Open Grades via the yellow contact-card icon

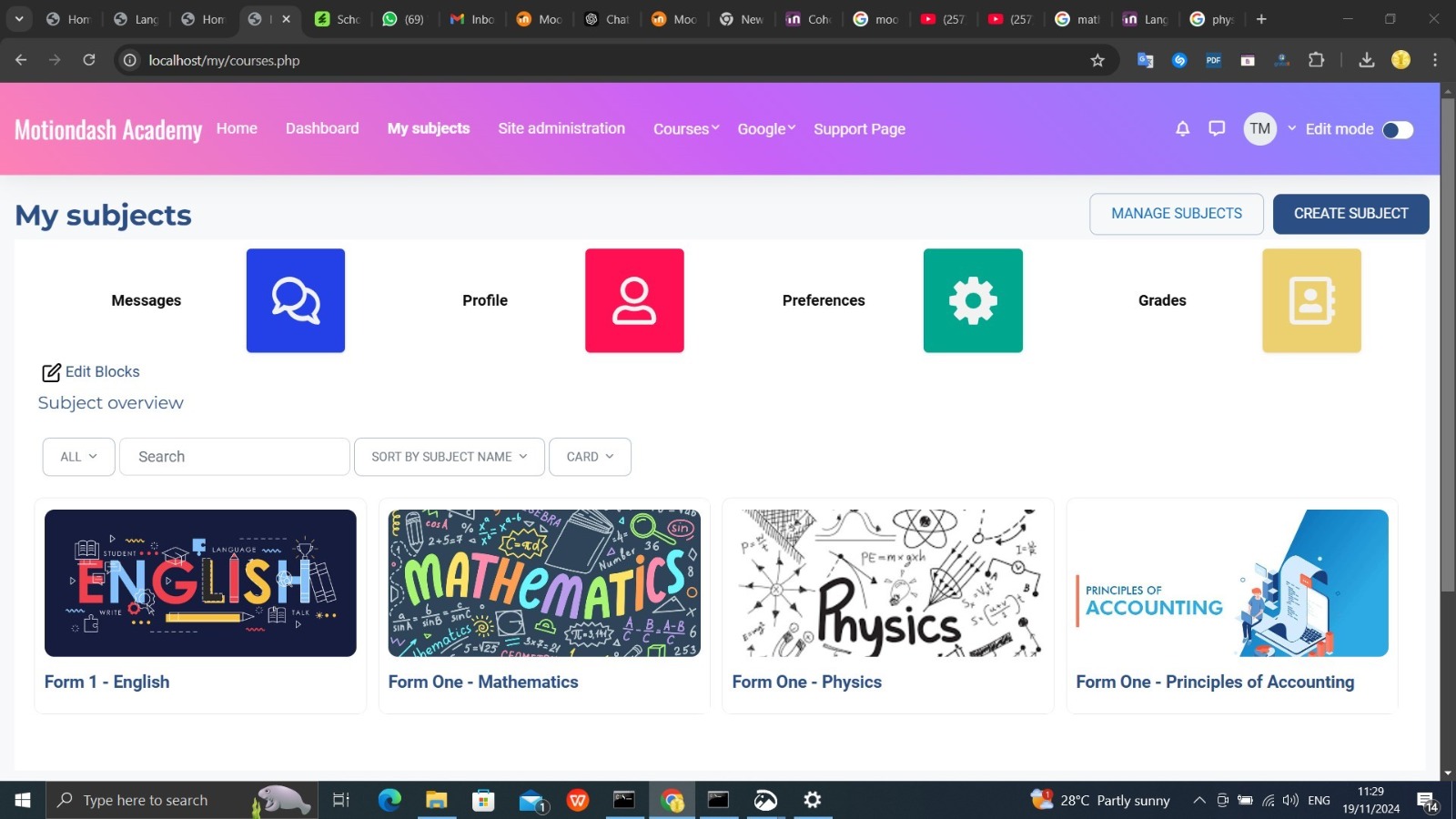point(1310,300)
